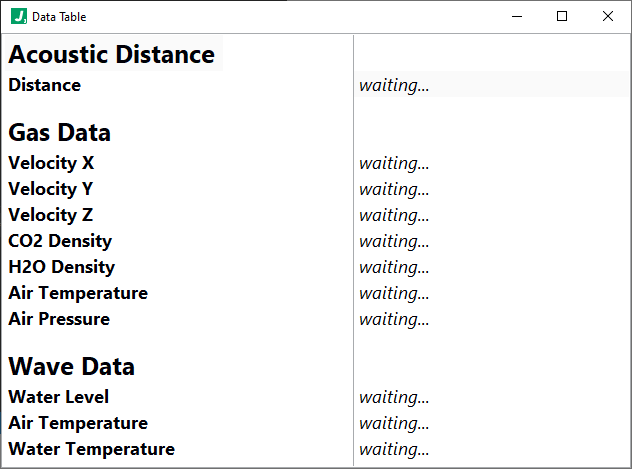The image size is (632, 469).
Task: Click the Air Pressure label
Action: click(x=59, y=319)
